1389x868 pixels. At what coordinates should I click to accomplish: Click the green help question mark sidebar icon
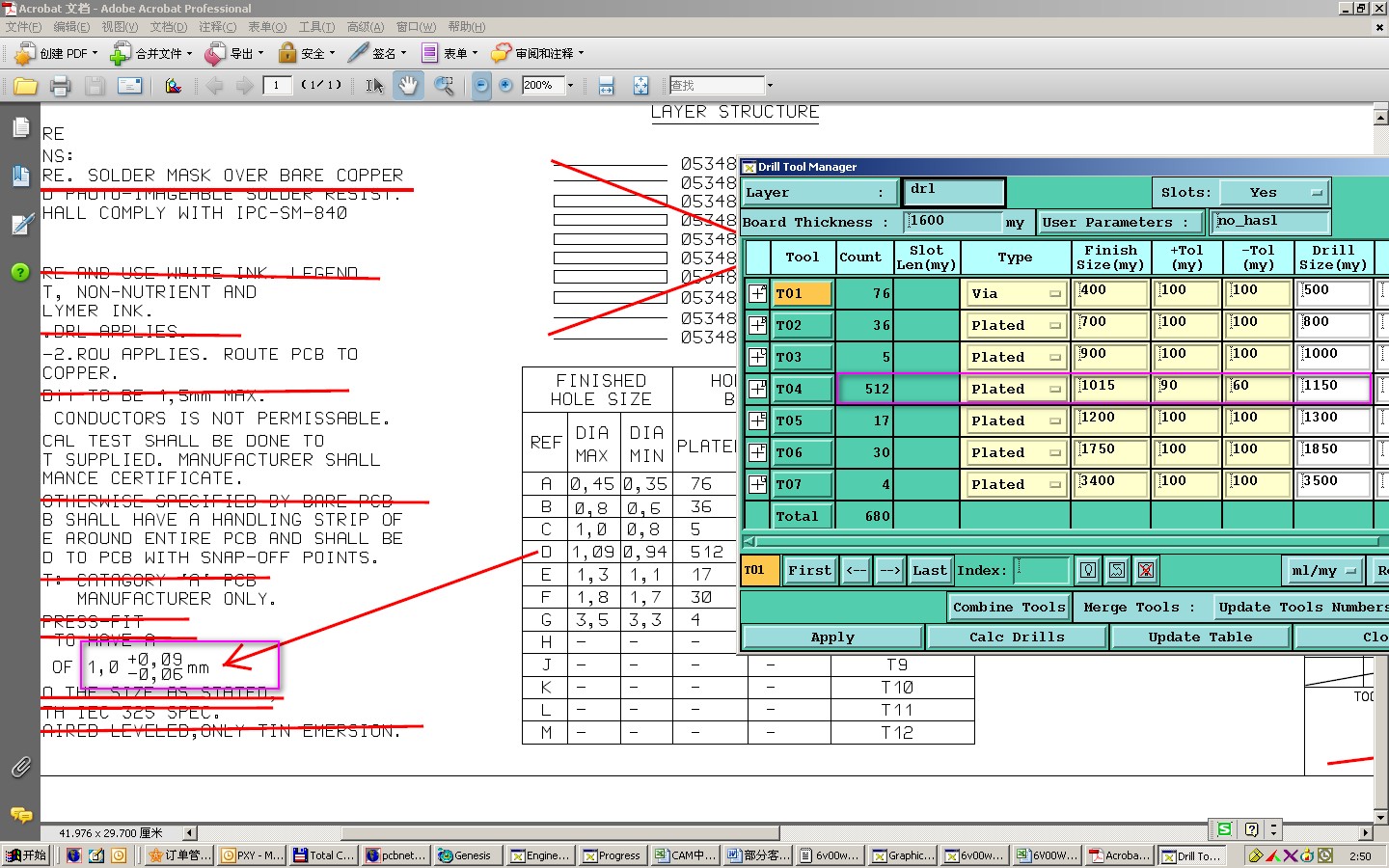tap(20, 272)
